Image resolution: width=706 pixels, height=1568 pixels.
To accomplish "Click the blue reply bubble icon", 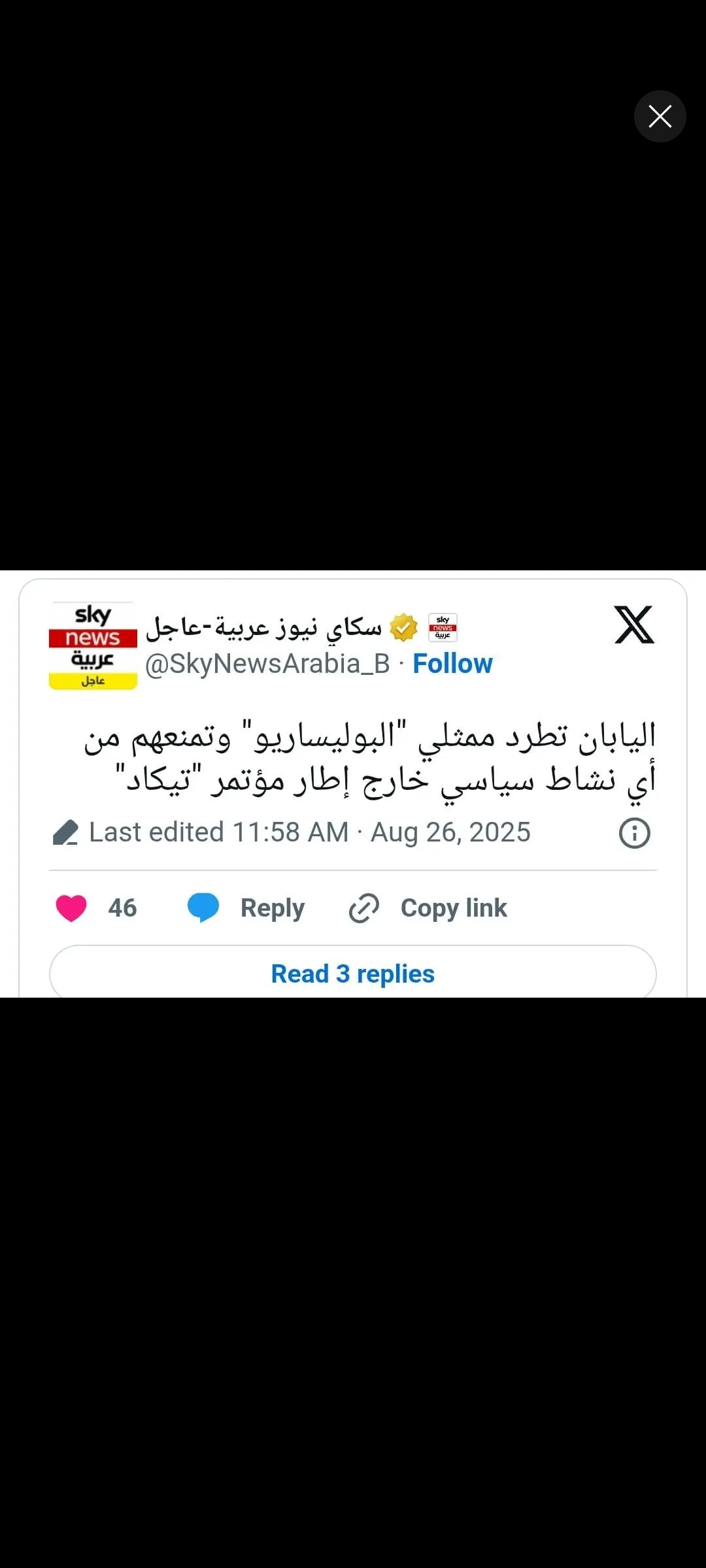I will pos(203,907).
